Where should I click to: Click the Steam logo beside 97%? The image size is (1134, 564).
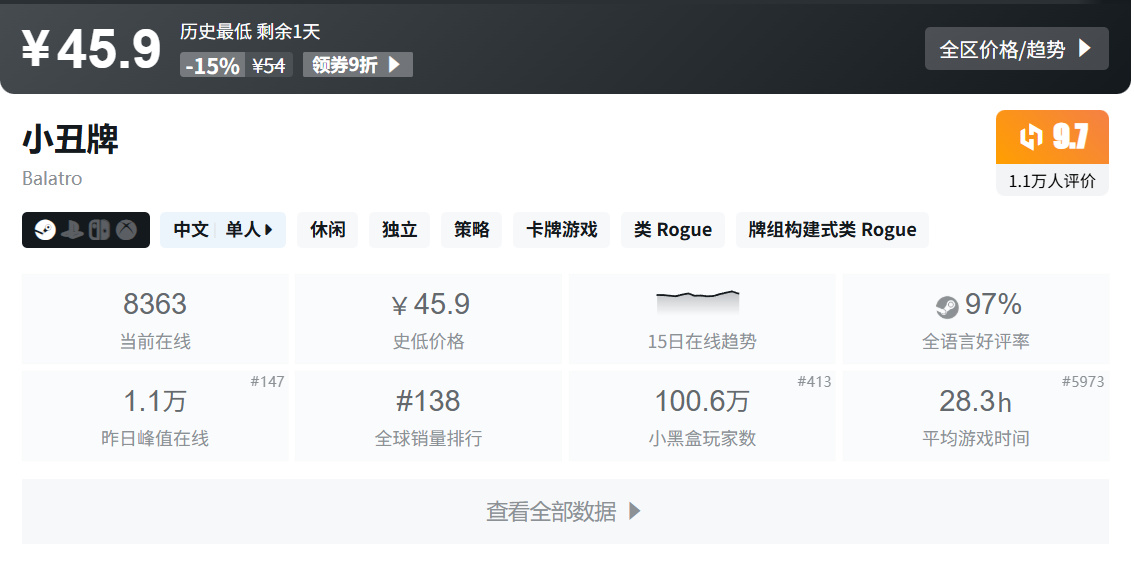click(947, 307)
